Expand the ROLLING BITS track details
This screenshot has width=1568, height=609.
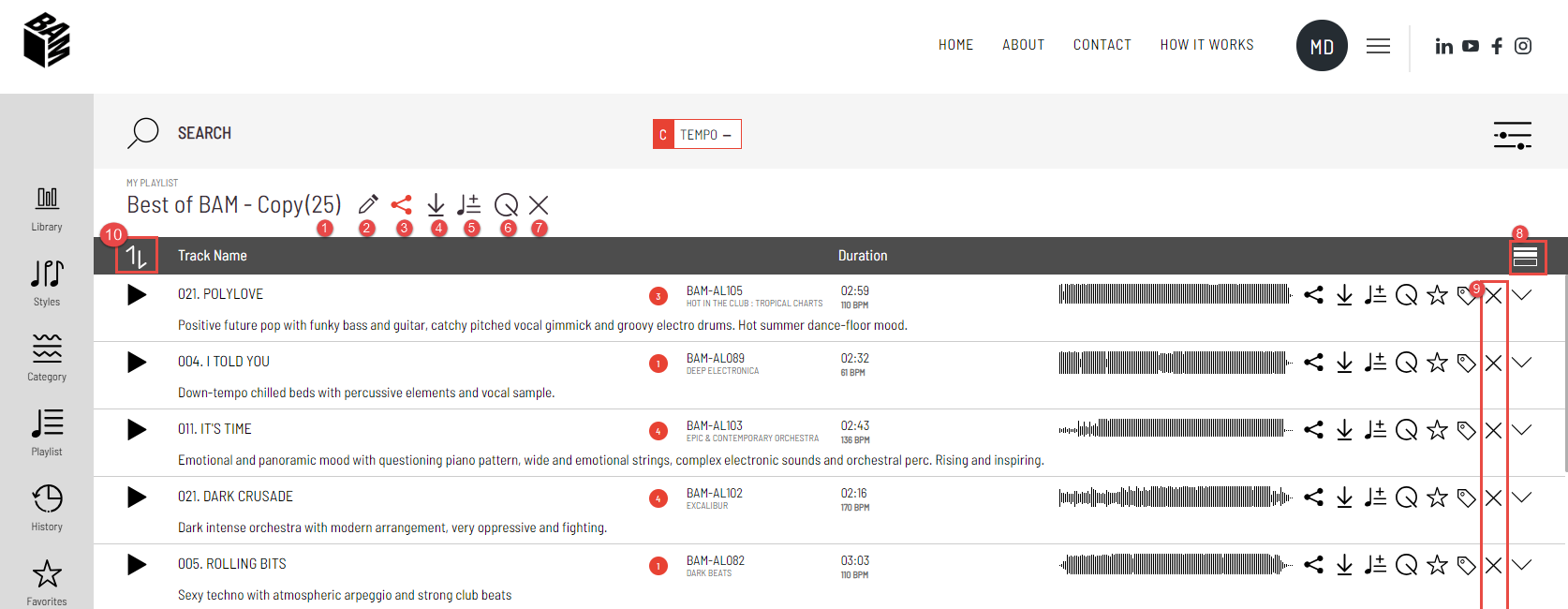(x=1522, y=565)
